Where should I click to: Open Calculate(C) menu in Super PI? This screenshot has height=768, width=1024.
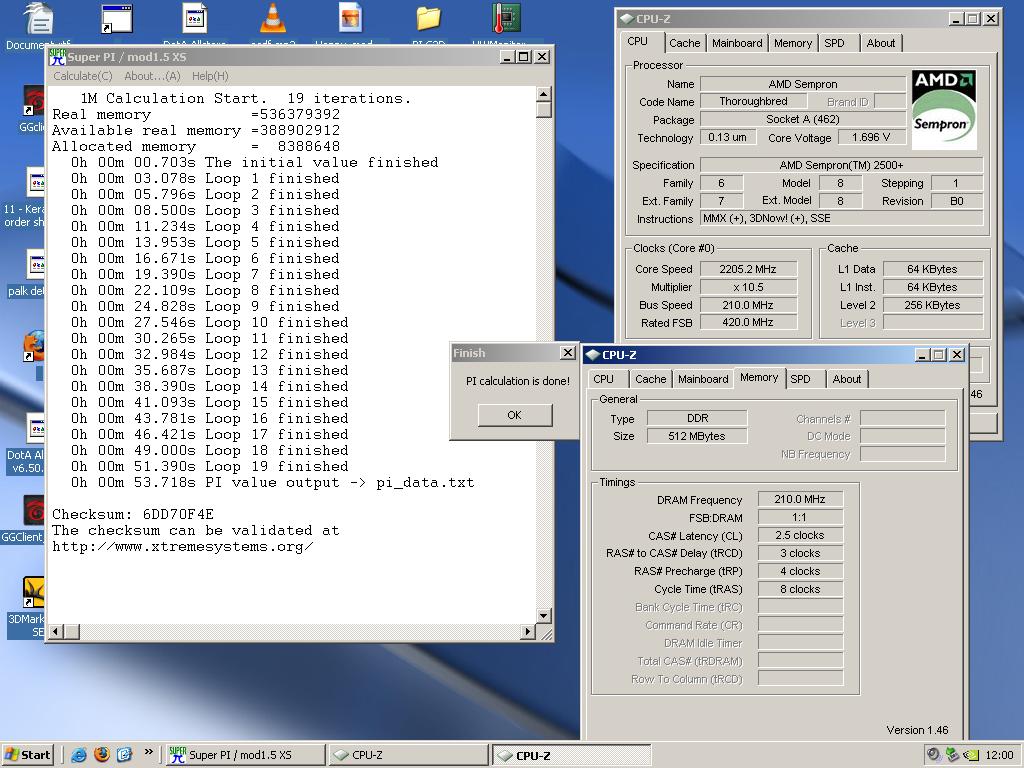tap(83, 76)
